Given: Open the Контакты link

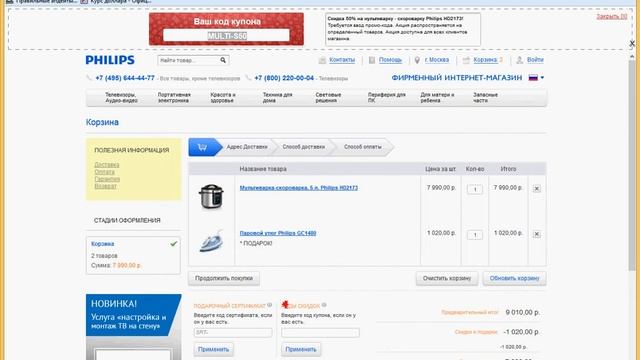Looking at the screenshot, I should coord(342,60).
